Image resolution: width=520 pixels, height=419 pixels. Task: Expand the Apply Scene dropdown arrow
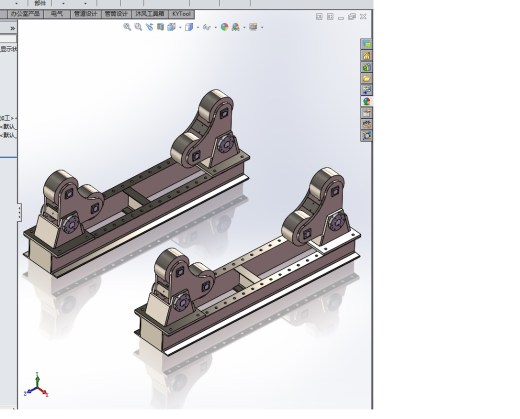[x=244, y=27]
